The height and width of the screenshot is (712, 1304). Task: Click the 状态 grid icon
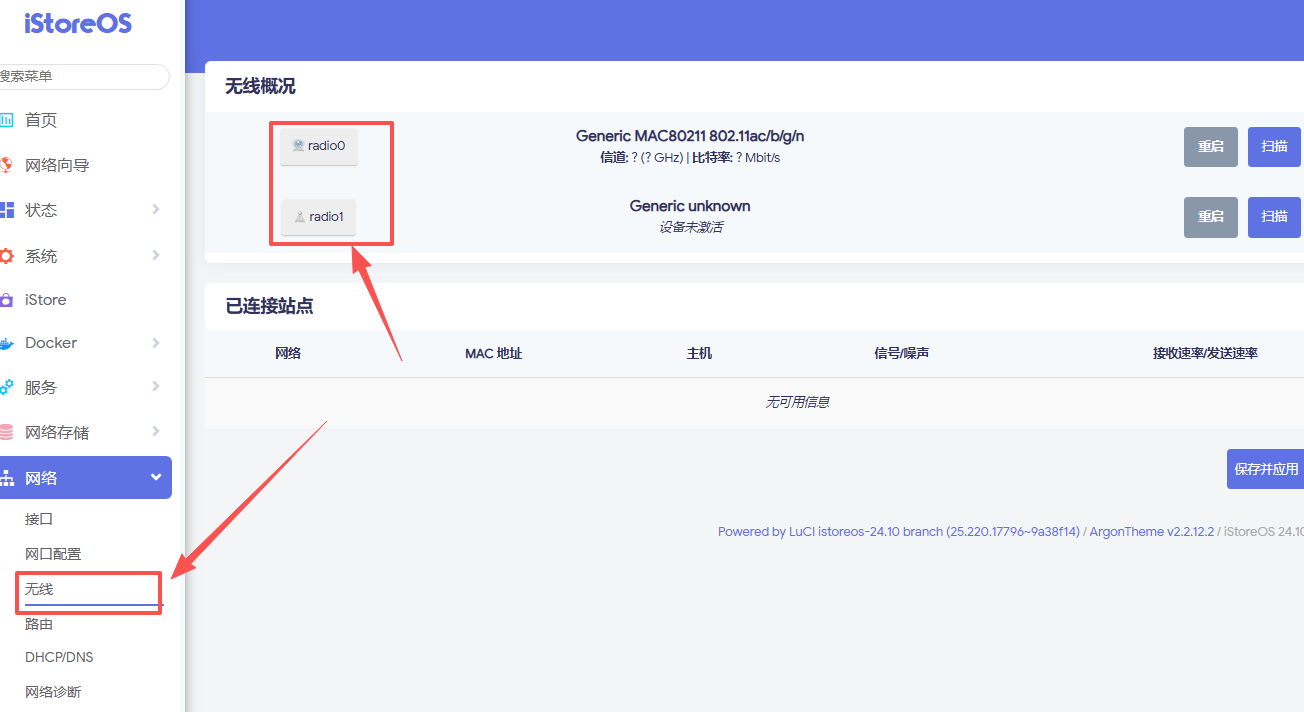(6, 210)
